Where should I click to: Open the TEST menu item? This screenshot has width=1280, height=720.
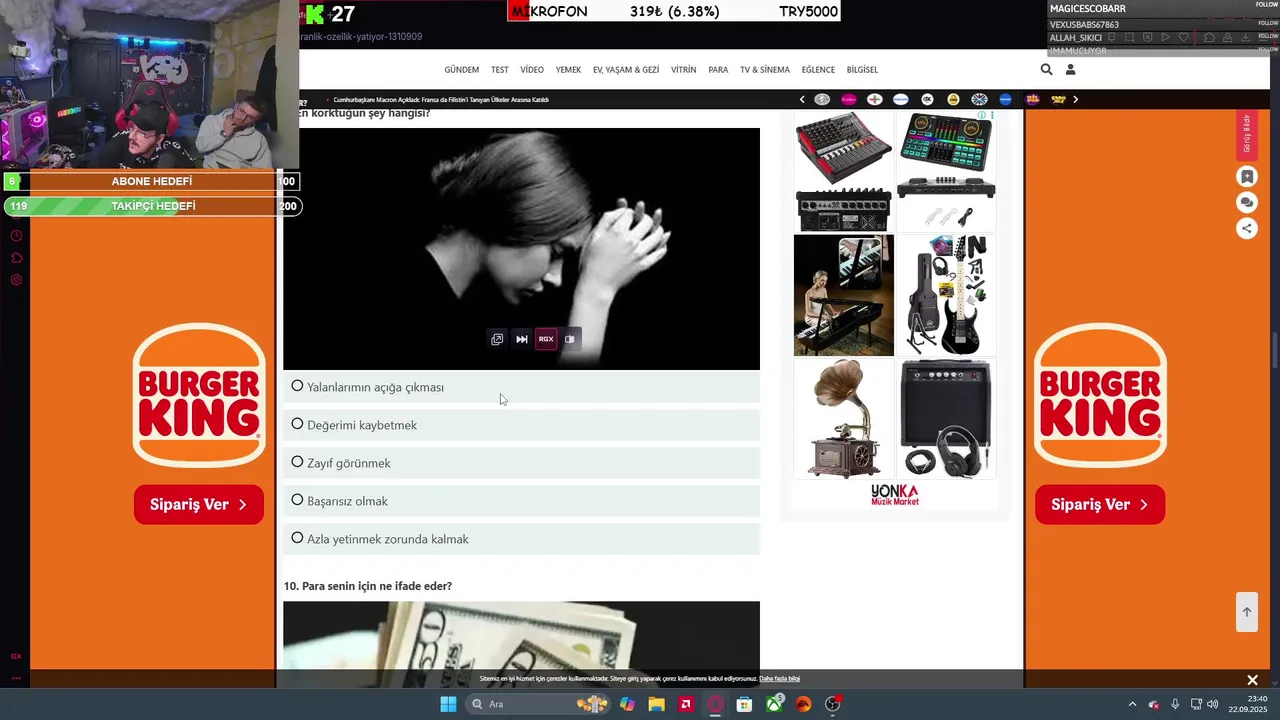pyautogui.click(x=499, y=70)
